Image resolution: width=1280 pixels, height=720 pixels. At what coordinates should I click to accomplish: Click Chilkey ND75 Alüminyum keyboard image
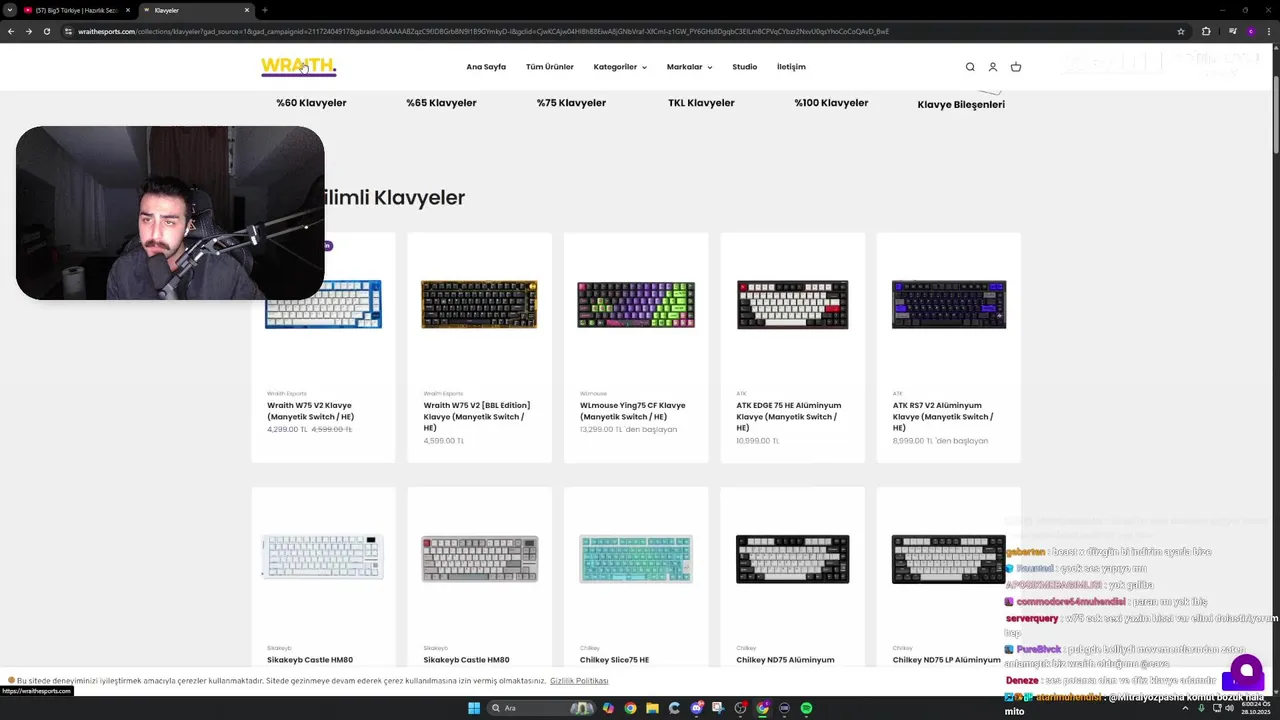pyautogui.click(x=792, y=559)
